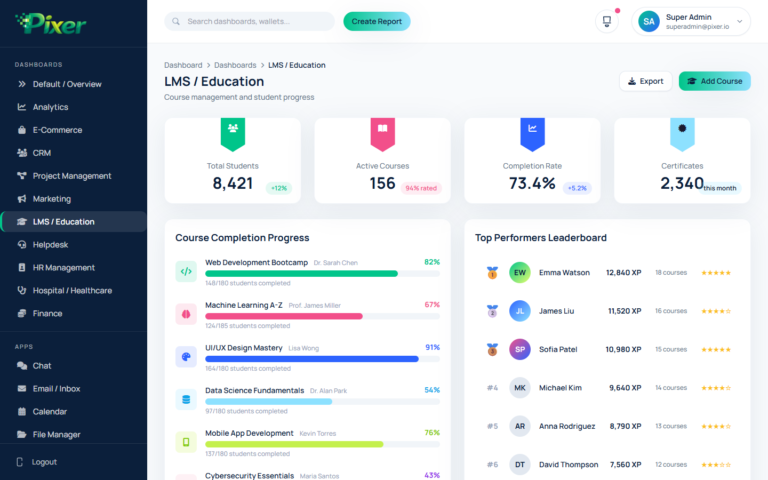Click the Dashboard breadcrumb link
The image size is (768, 480).
click(183, 65)
